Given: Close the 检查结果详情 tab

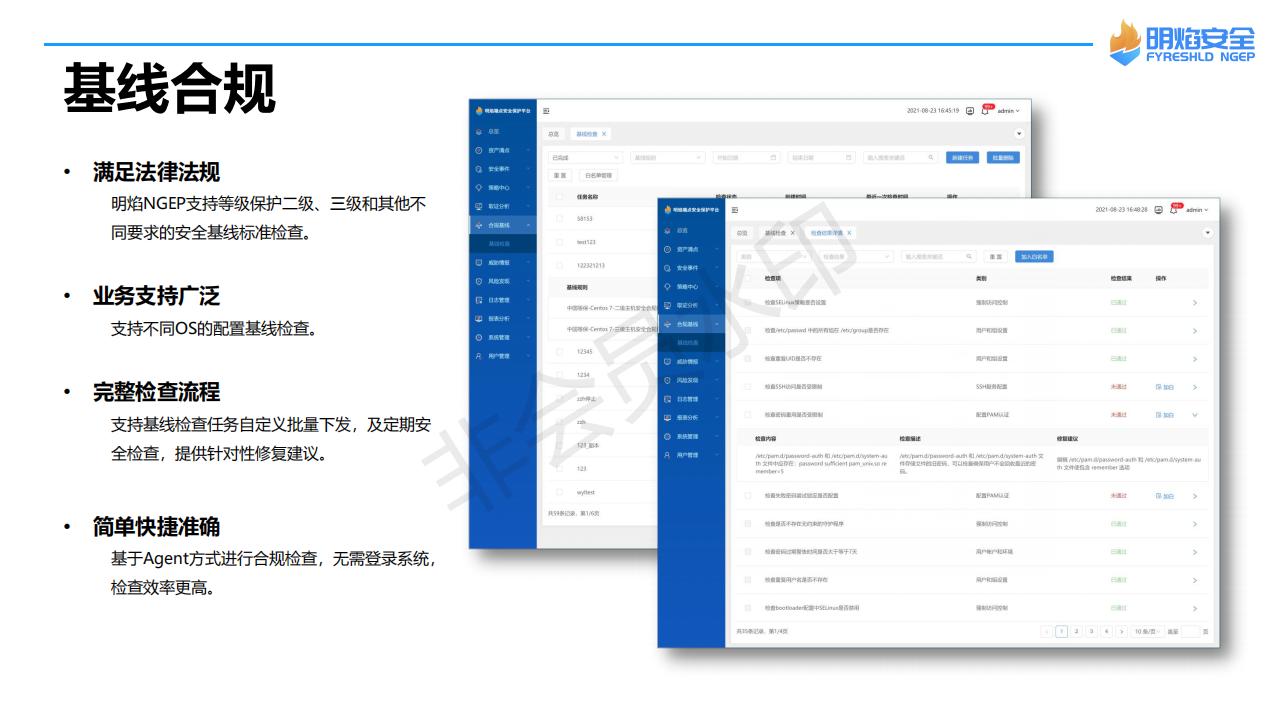Looking at the screenshot, I should pos(849,233).
